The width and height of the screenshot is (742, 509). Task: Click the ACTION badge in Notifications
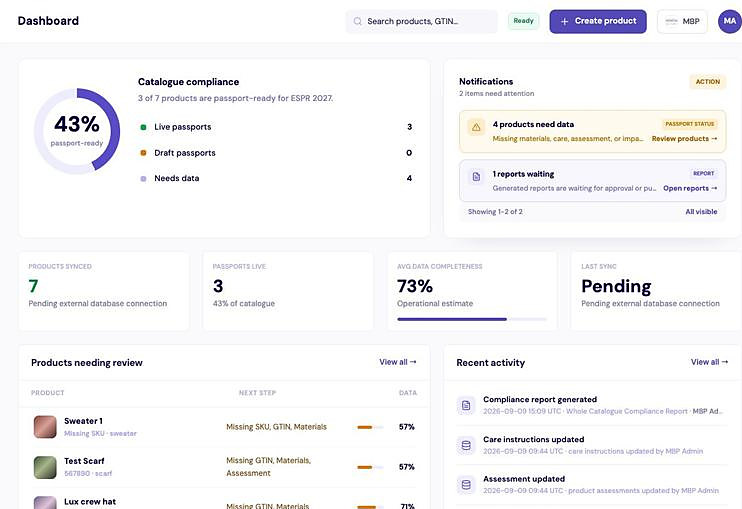pos(707,82)
